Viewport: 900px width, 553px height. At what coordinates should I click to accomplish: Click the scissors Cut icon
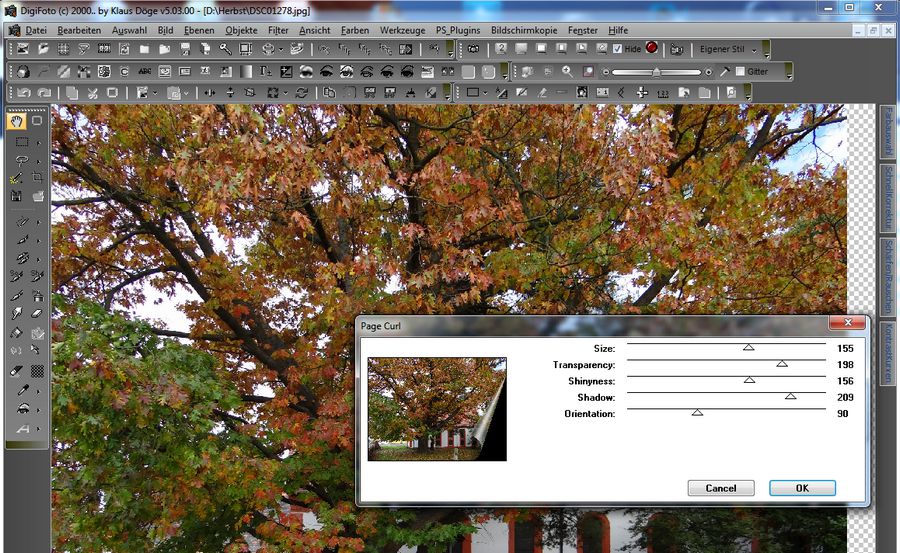click(x=91, y=93)
